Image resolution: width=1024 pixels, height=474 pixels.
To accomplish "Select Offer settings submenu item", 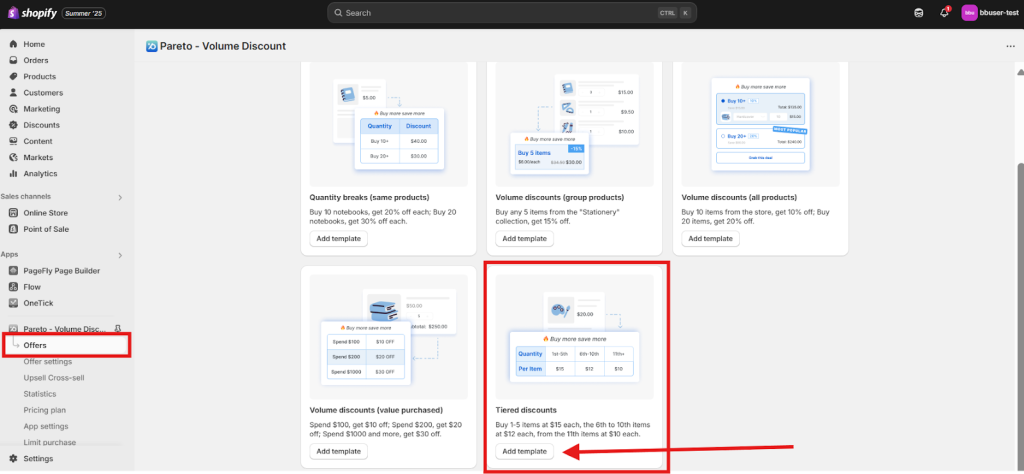I will tap(48, 361).
